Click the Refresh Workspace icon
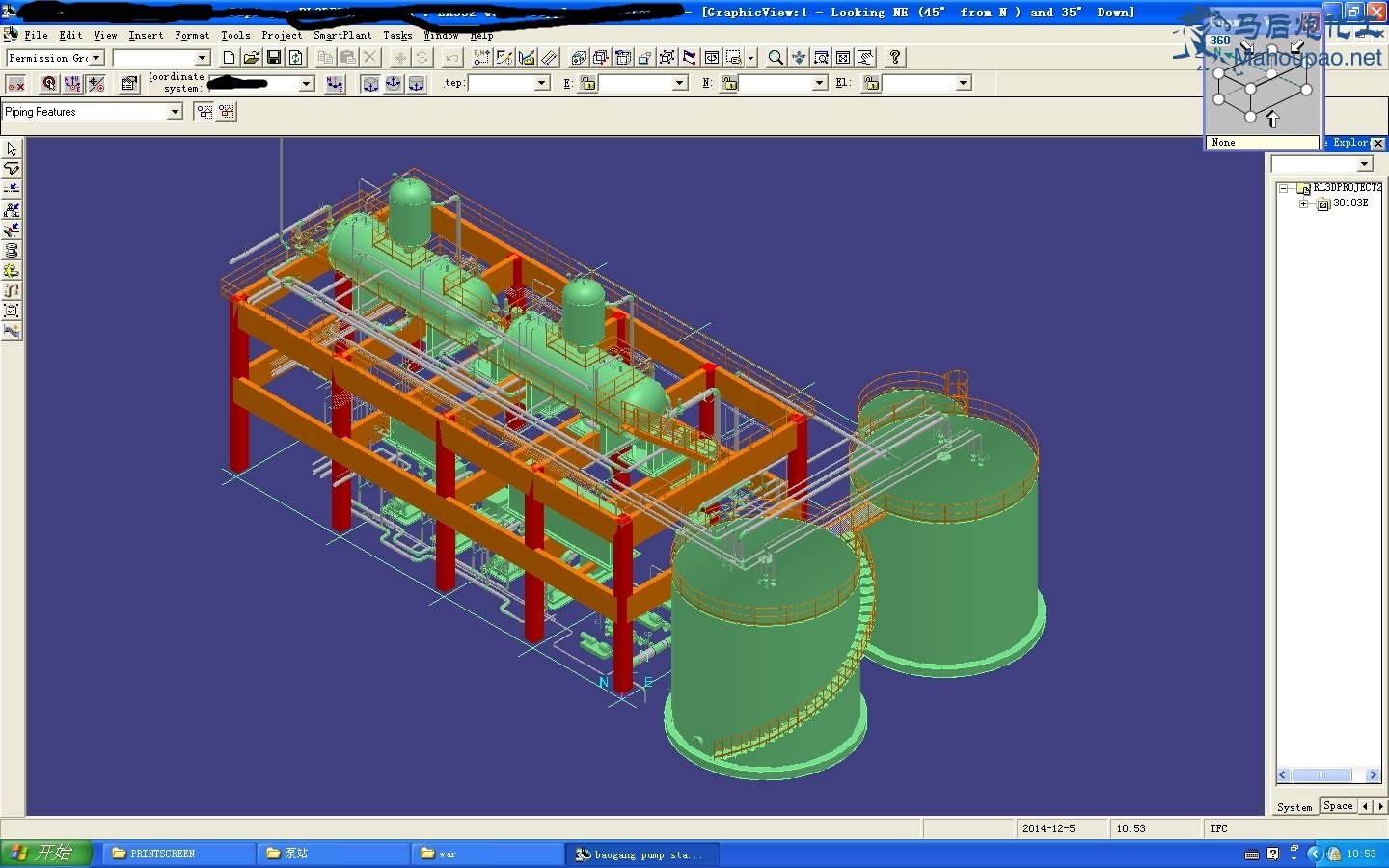Image resolution: width=1389 pixels, height=868 pixels. [x=296, y=58]
